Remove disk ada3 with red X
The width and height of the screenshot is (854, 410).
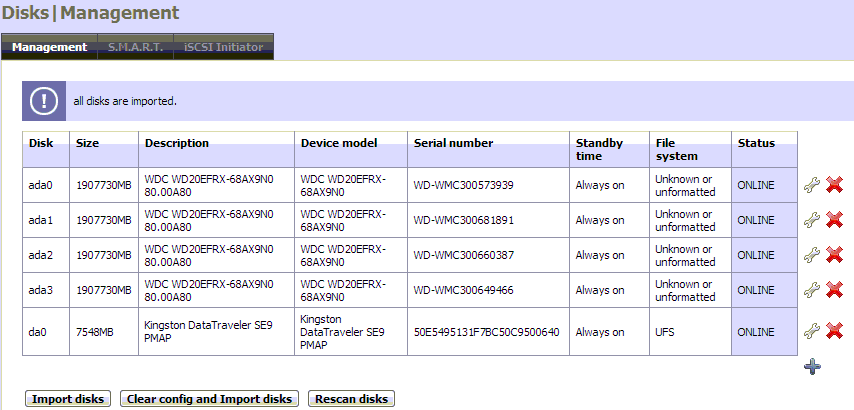[835, 290]
